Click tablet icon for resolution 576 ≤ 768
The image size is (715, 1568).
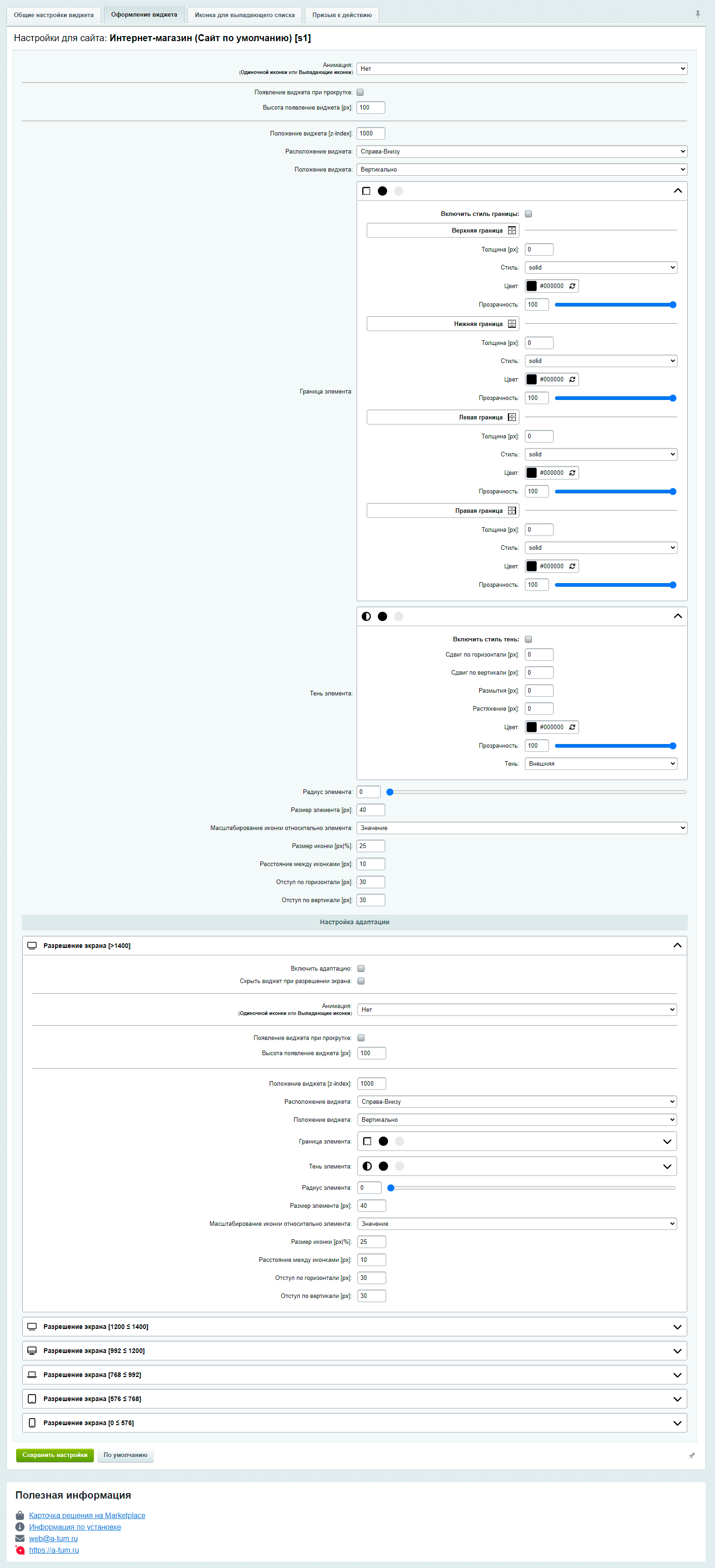[32, 1399]
